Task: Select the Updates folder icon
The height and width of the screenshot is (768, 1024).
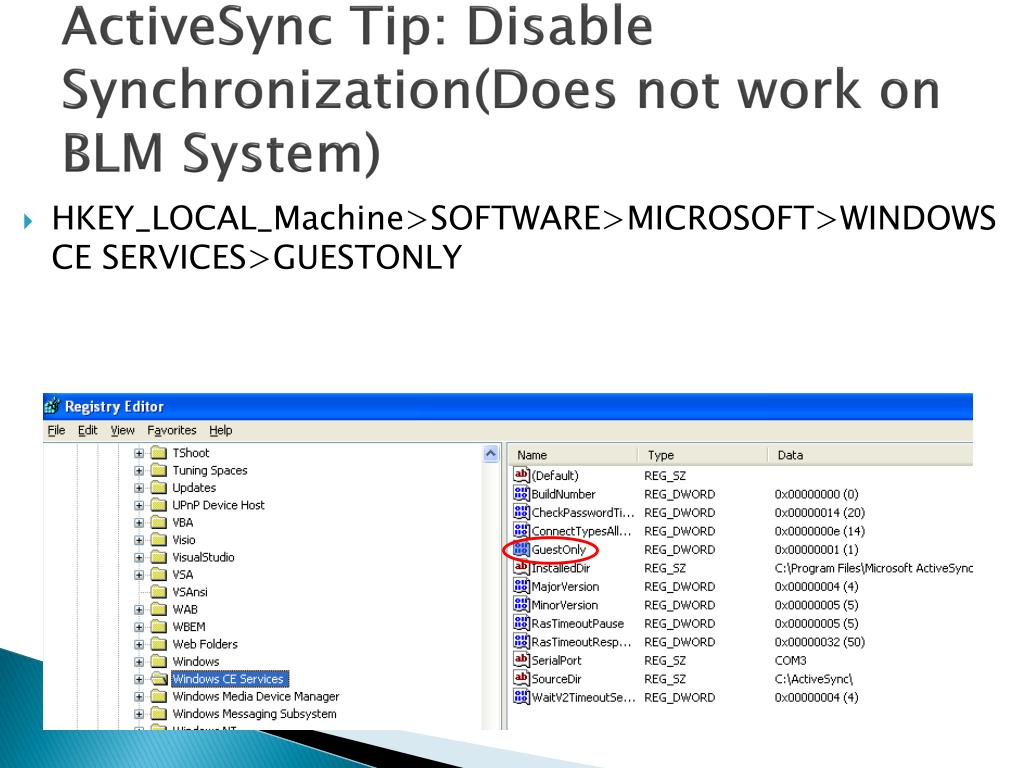Action: (x=159, y=487)
